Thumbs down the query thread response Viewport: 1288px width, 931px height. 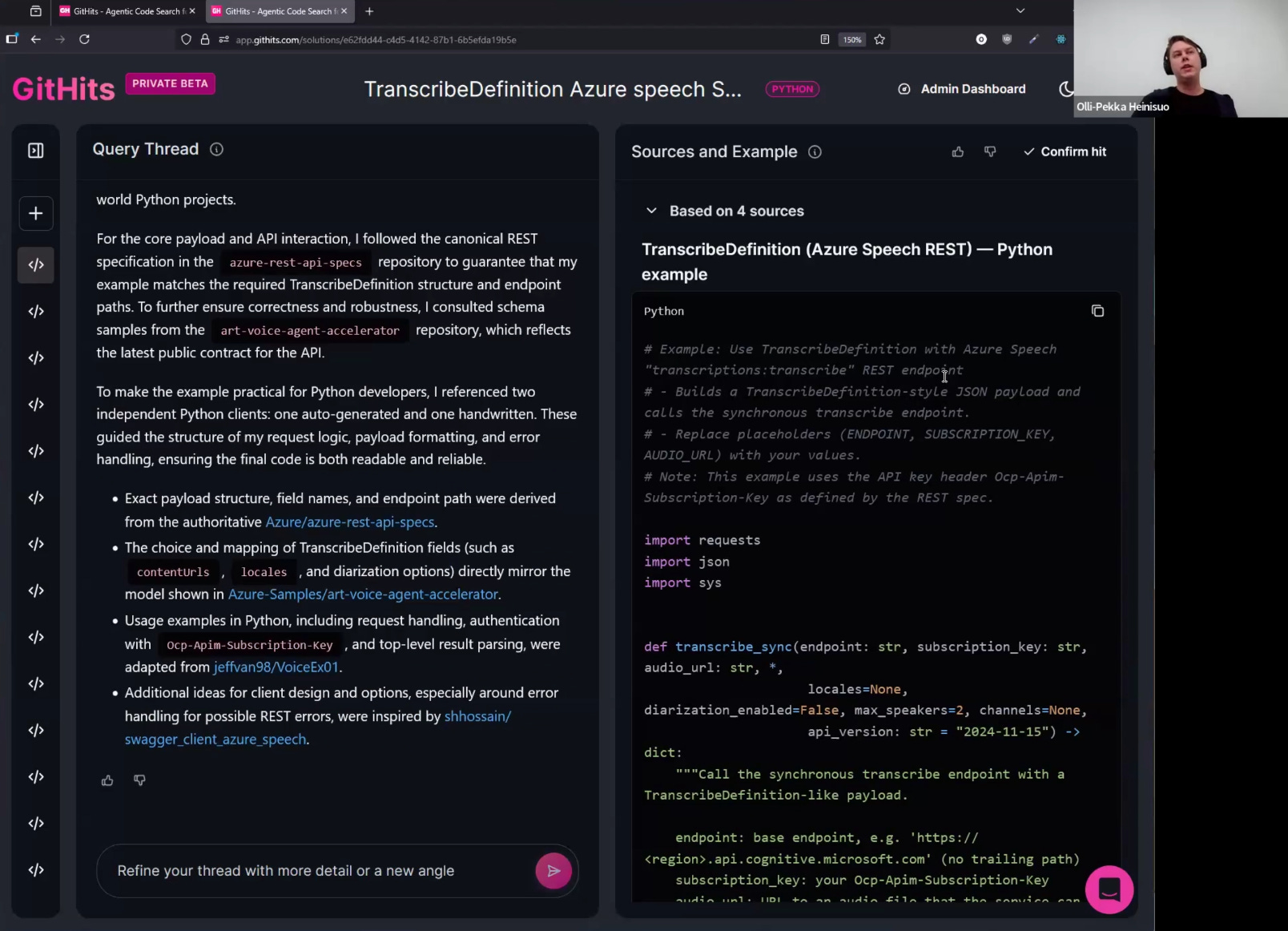139,780
